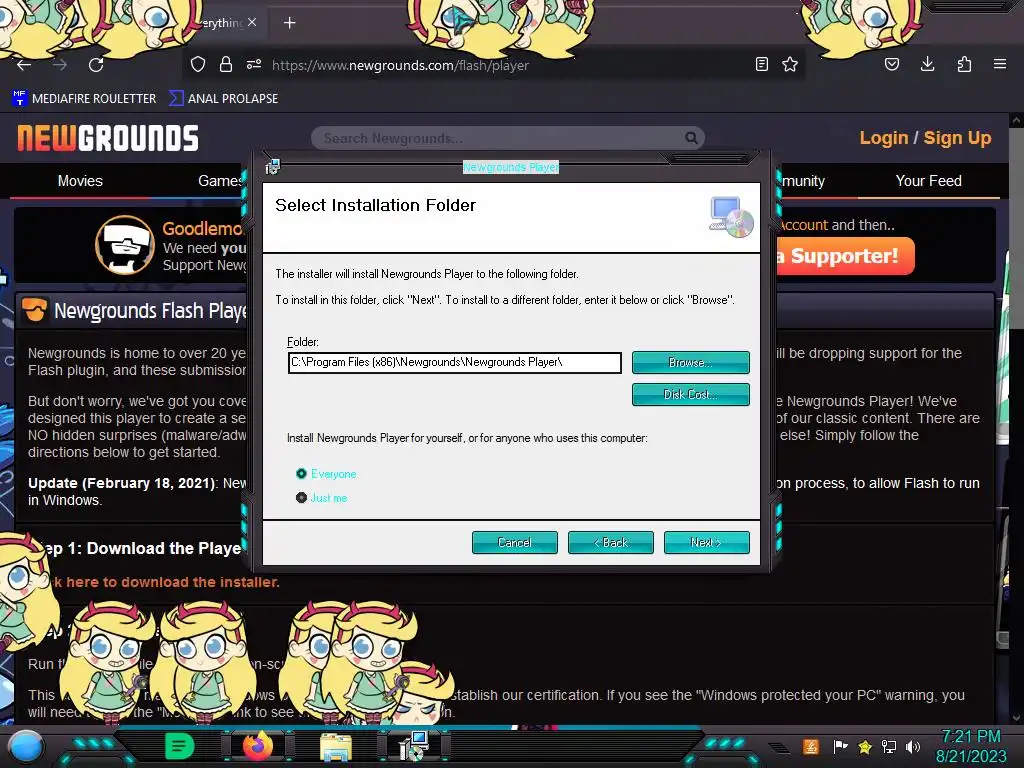Click the installation Folder path field

pyautogui.click(x=455, y=362)
